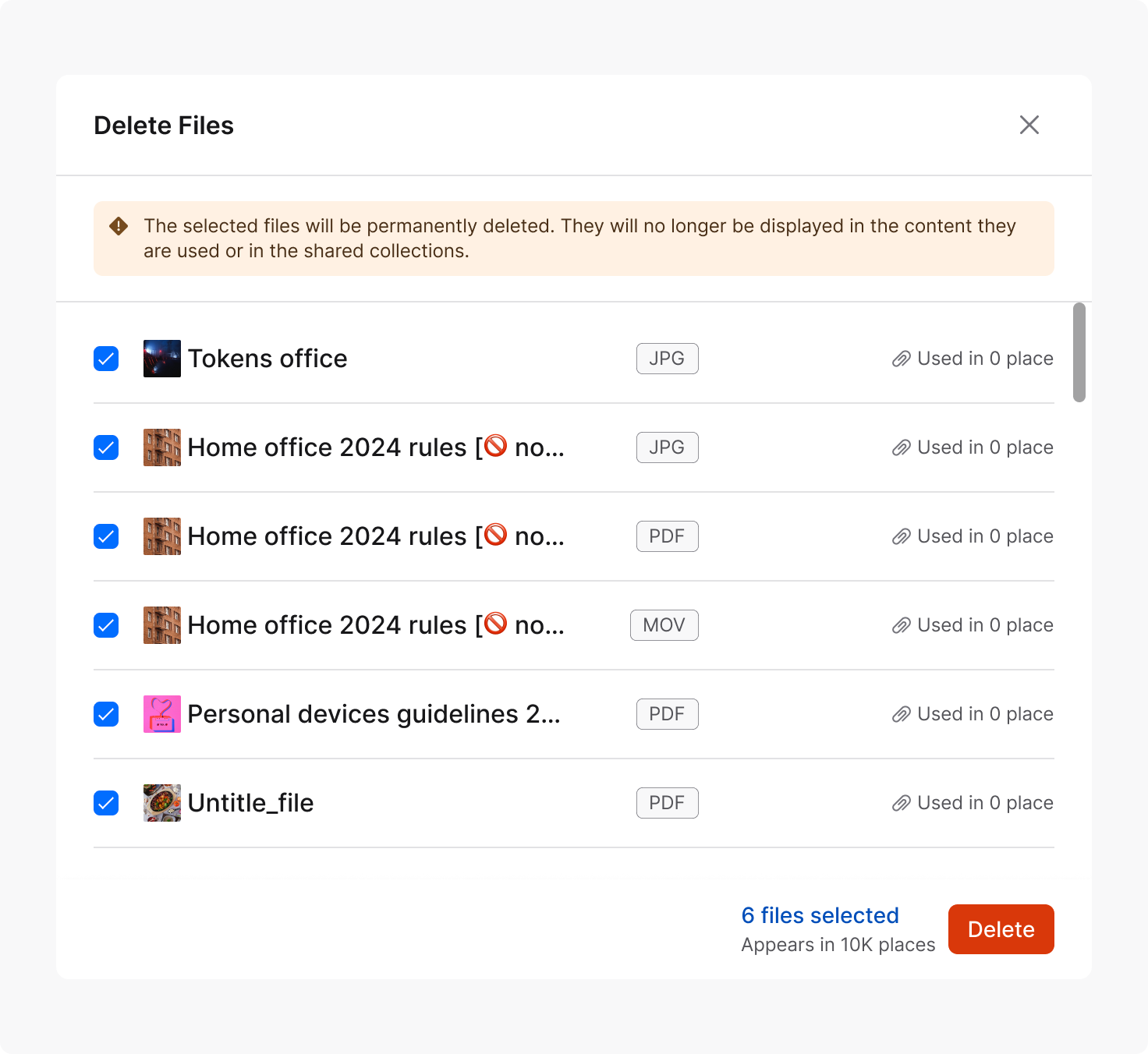Click paperclip icon in Untitle_file row
This screenshot has width=1148, height=1054.
902,803
